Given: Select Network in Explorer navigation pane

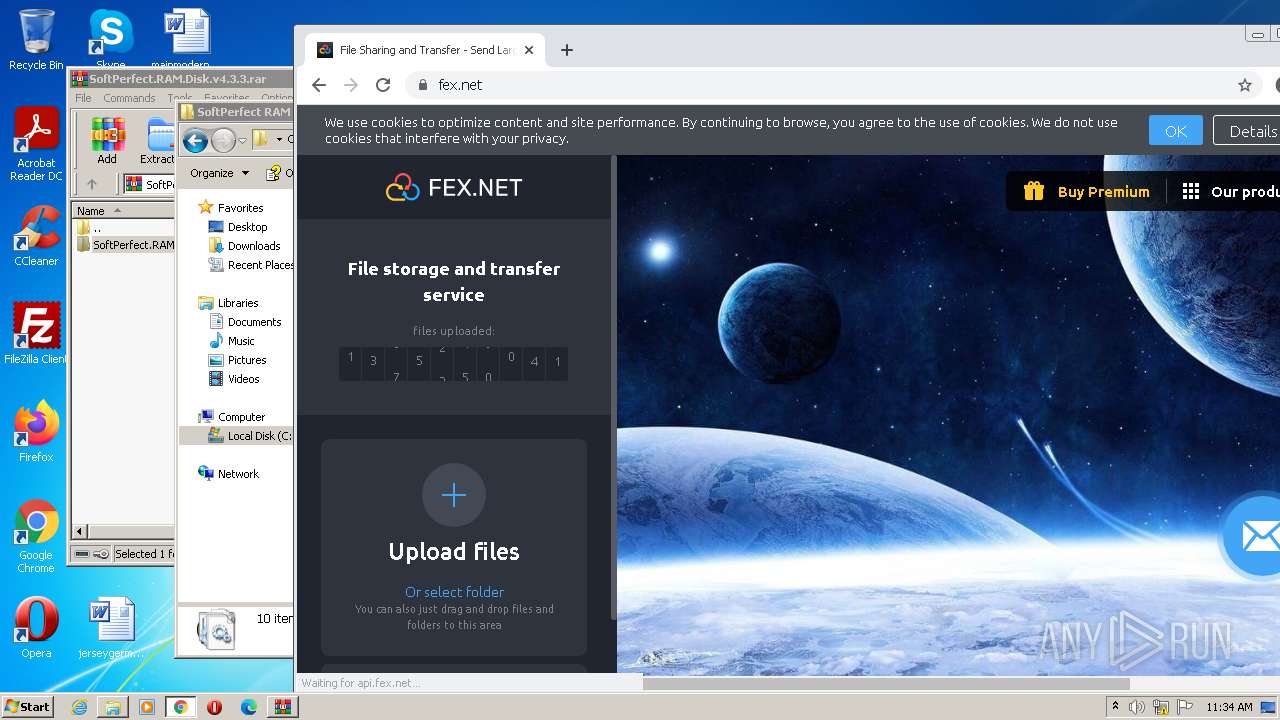Looking at the screenshot, I should tap(238, 474).
